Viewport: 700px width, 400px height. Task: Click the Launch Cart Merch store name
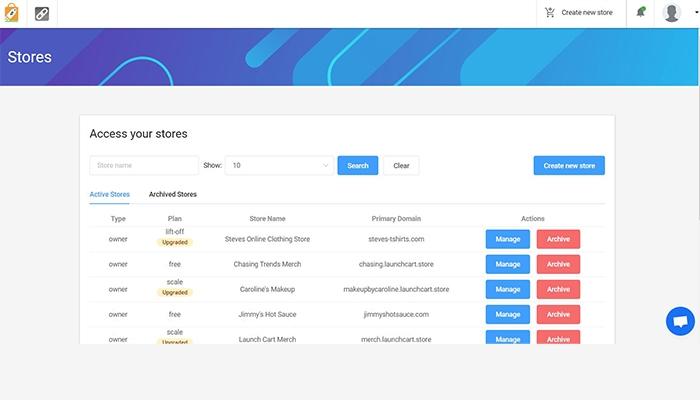pyautogui.click(x=267, y=339)
